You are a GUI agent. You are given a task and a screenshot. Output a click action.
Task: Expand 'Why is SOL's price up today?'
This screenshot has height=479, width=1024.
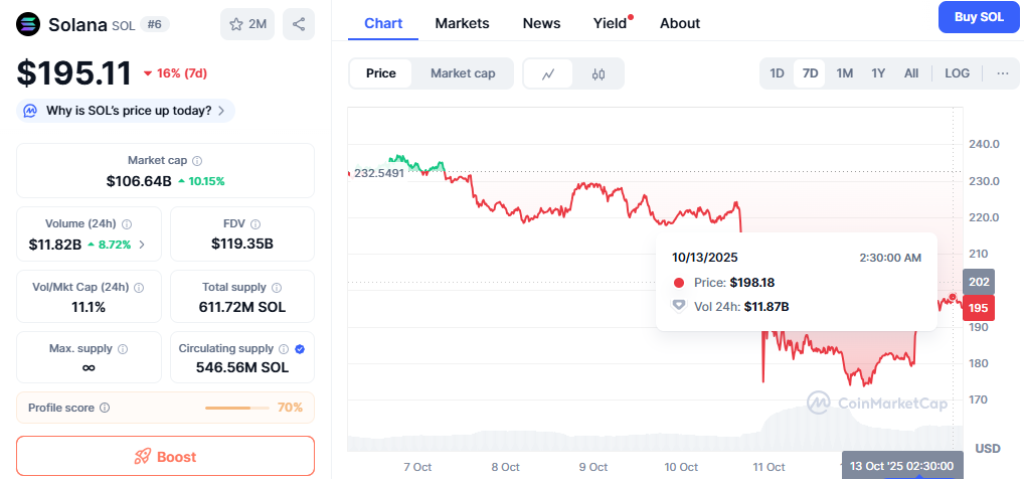click(x=127, y=110)
